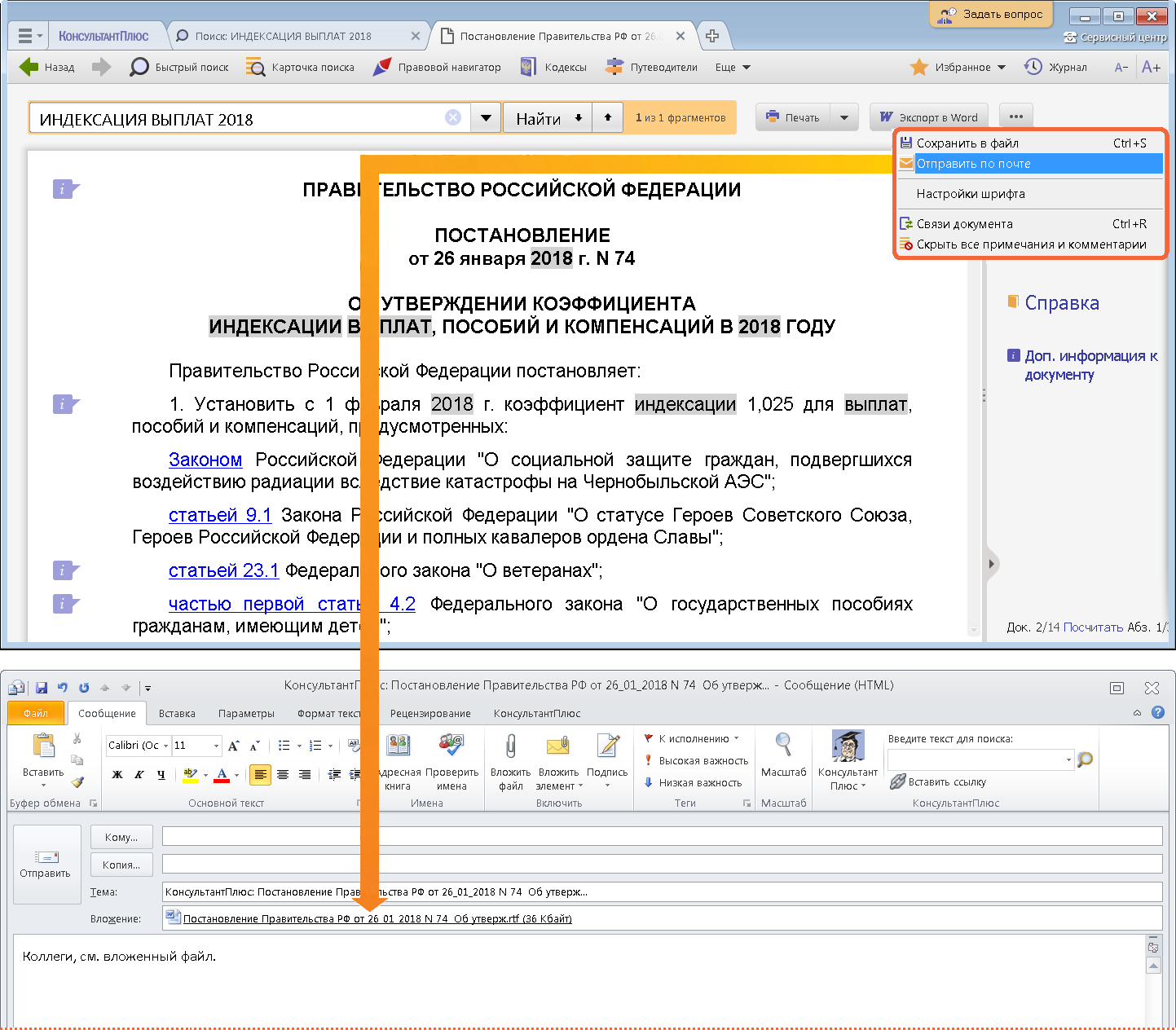Image resolution: width=1176 pixels, height=1030 pixels.
Task: Click the Печать print button
Action: point(793,117)
